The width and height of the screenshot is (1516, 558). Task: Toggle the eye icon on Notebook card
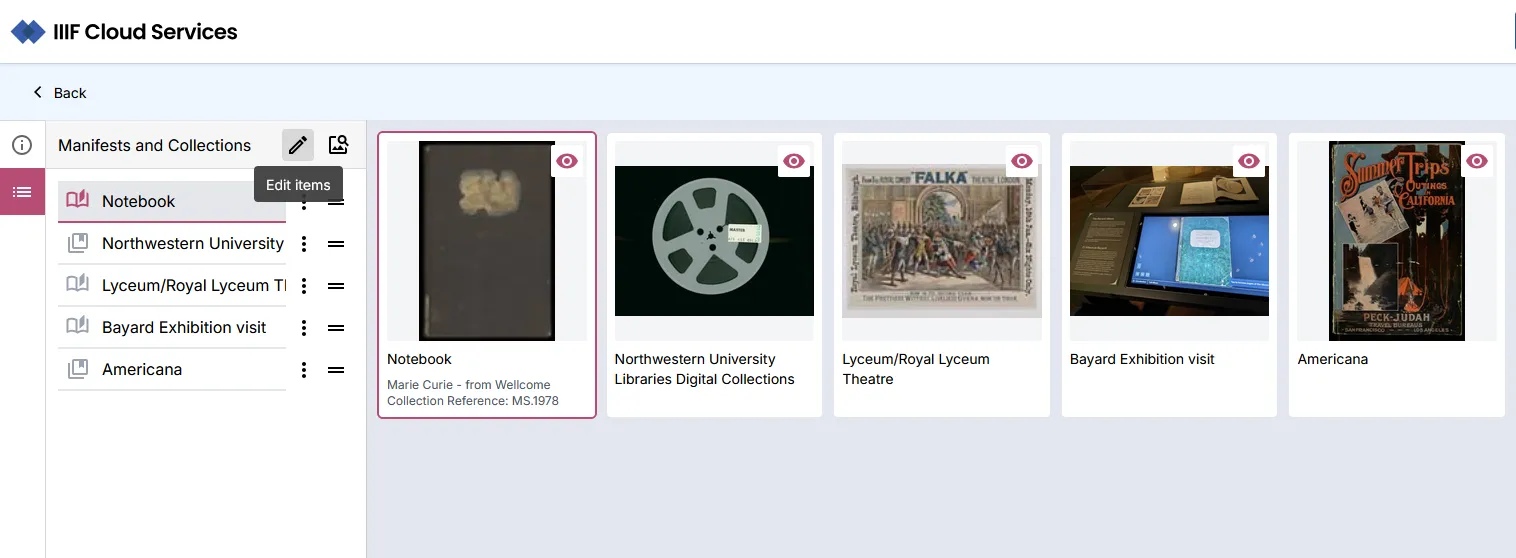[x=567, y=161]
